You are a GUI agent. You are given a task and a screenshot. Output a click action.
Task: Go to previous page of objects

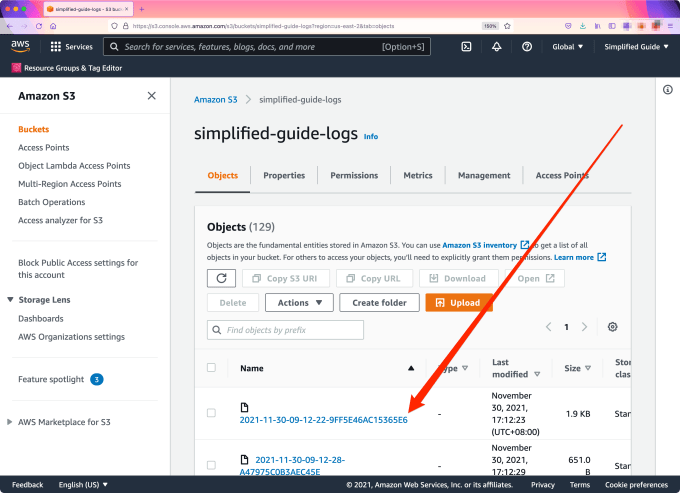pos(549,327)
